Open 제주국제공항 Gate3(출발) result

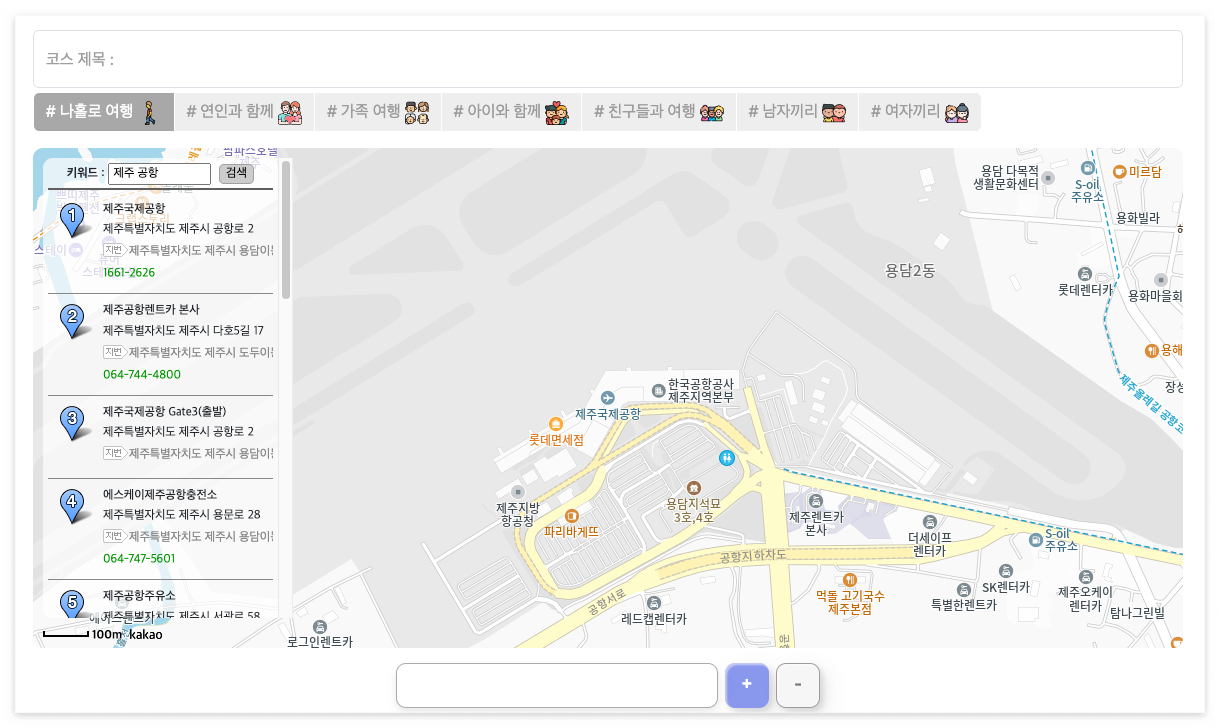tap(165, 411)
